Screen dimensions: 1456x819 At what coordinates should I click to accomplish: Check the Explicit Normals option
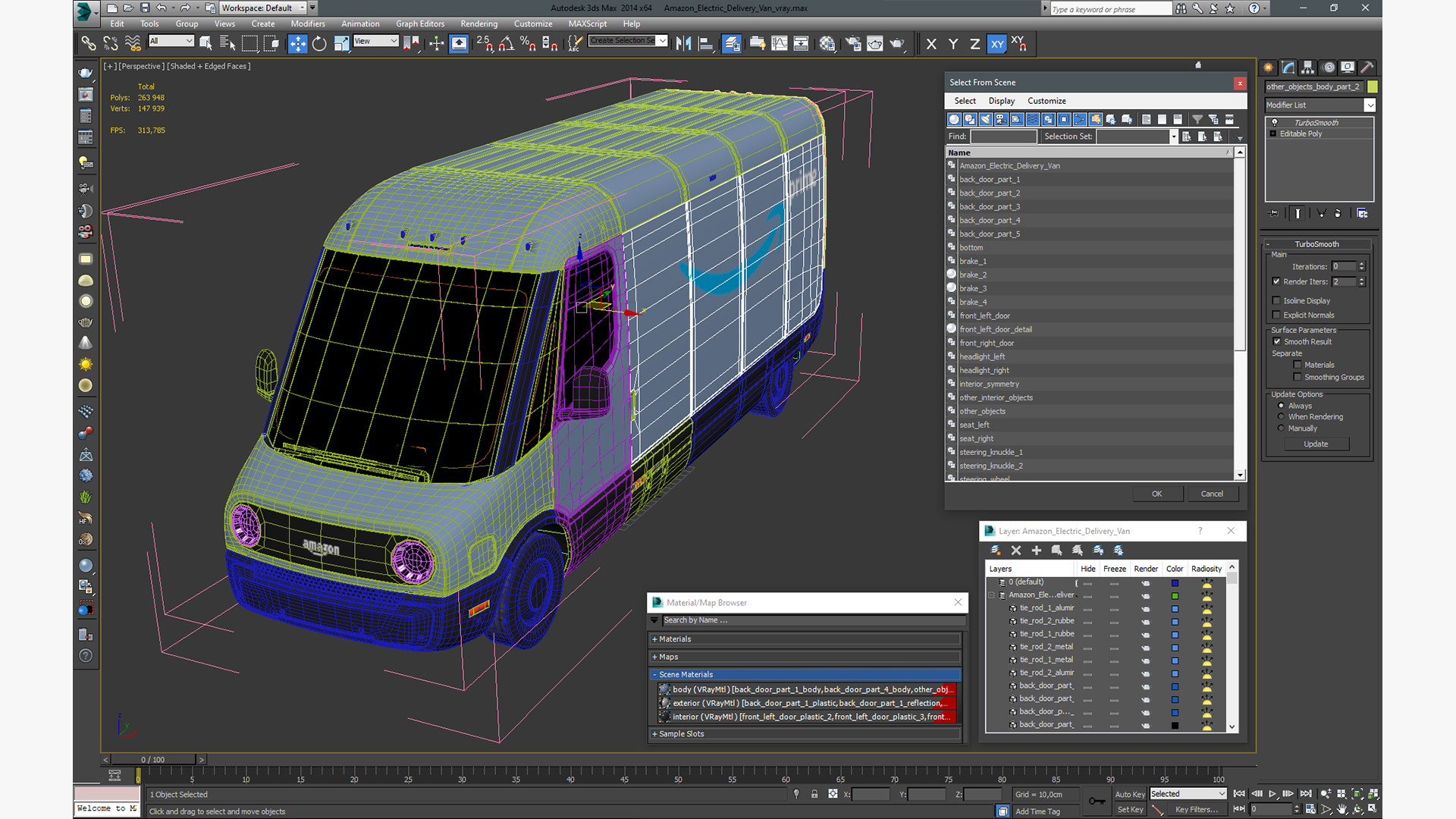click(x=1277, y=315)
